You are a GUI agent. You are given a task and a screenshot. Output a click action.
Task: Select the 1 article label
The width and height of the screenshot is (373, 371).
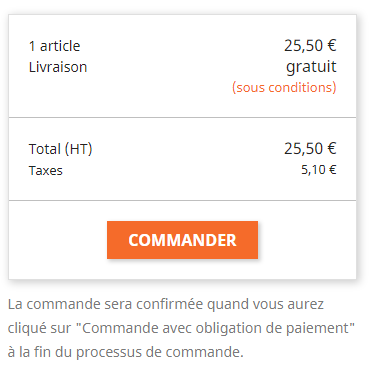click(54, 46)
